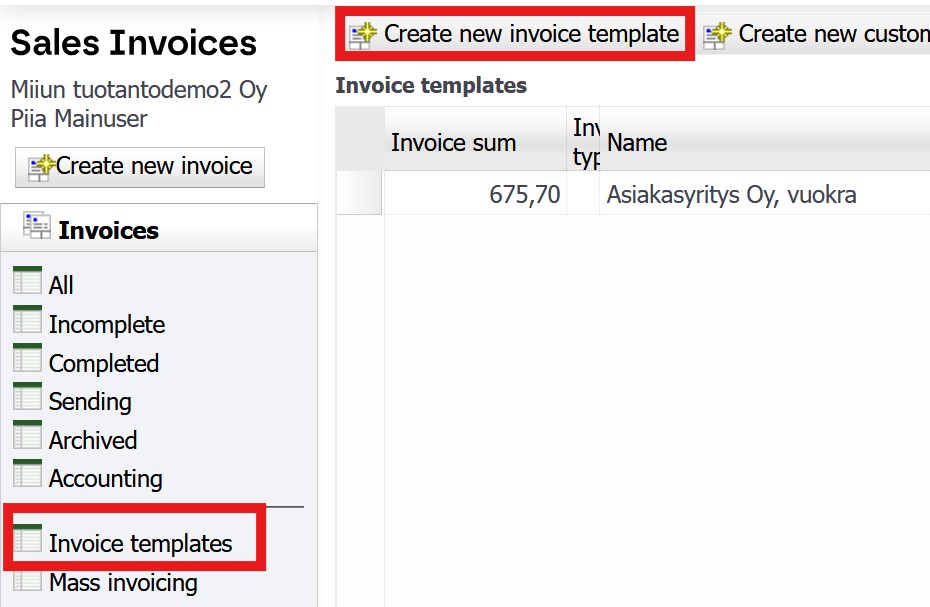The height and width of the screenshot is (607, 930).
Task: Click the Sales Invoices page title
Action: tap(133, 43)
